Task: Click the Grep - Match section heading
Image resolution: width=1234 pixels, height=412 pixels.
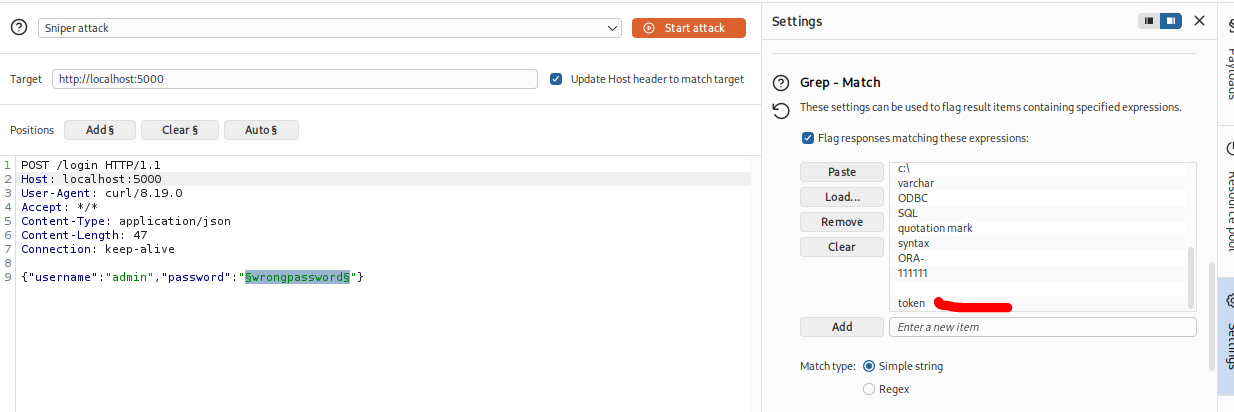Action: pos(840,83)
